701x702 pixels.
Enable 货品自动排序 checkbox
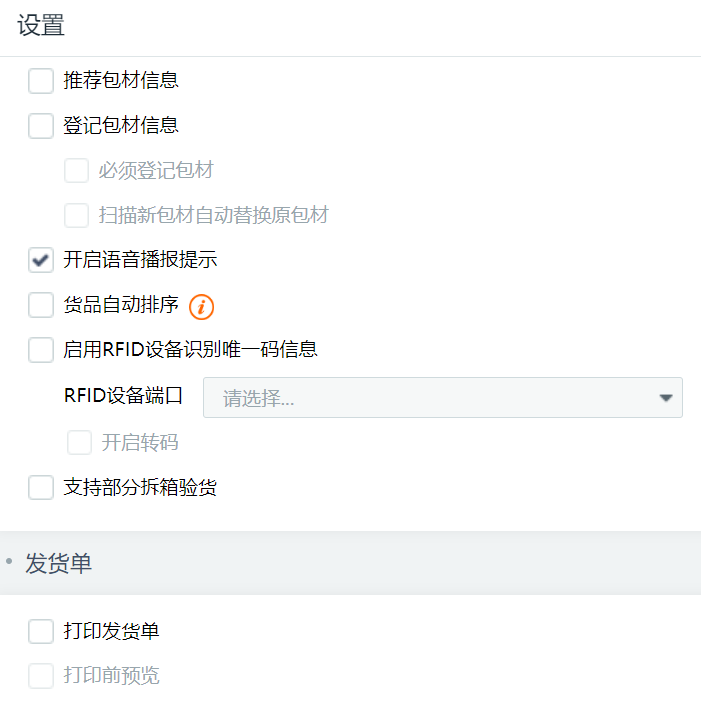click(x=41, y=305)
